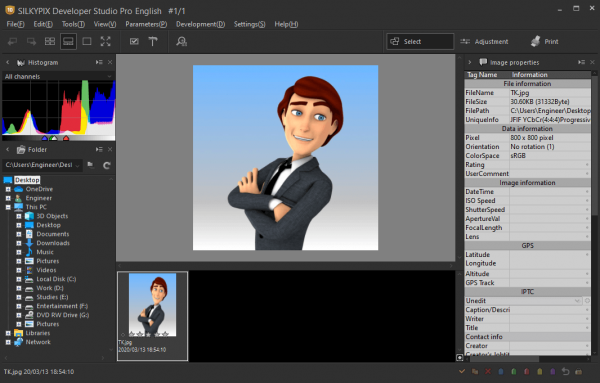Screen dimensions: 600x383
Task: Open the Development menu
Action: pos(201,24)
